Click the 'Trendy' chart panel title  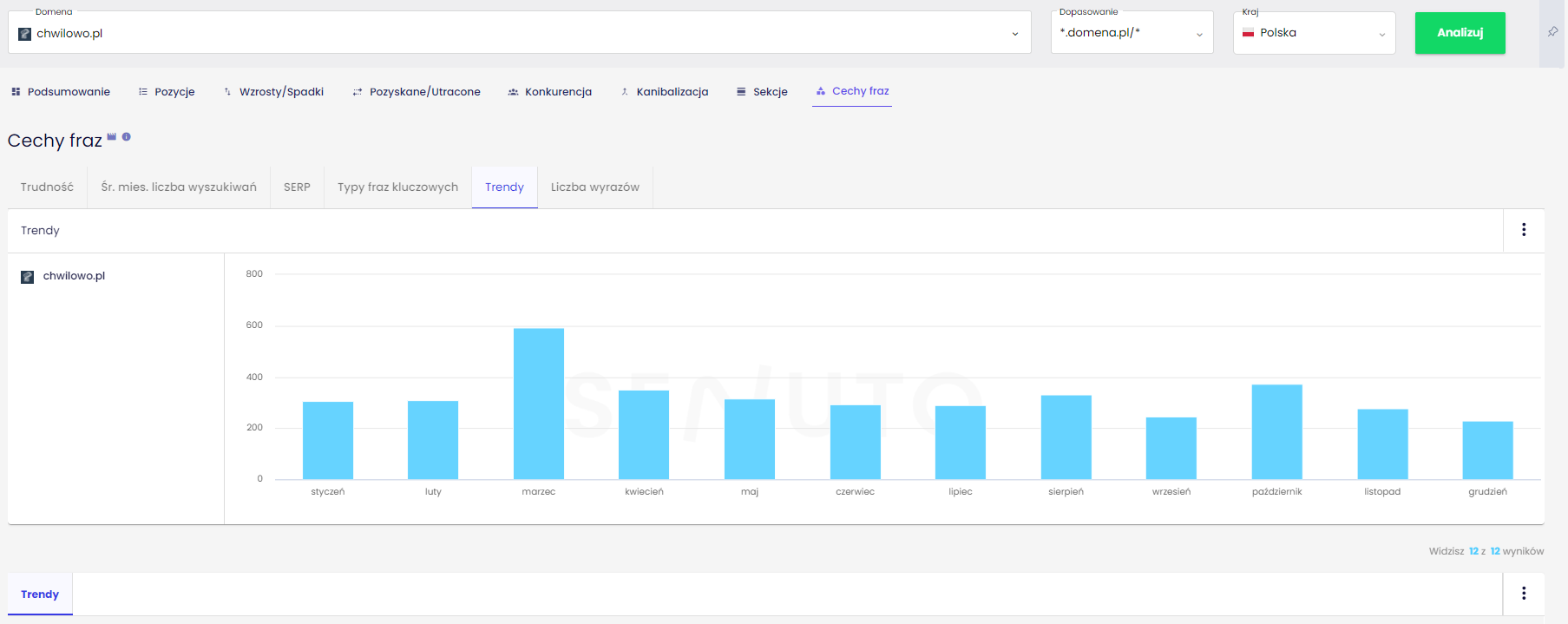[x=40, y=231]
